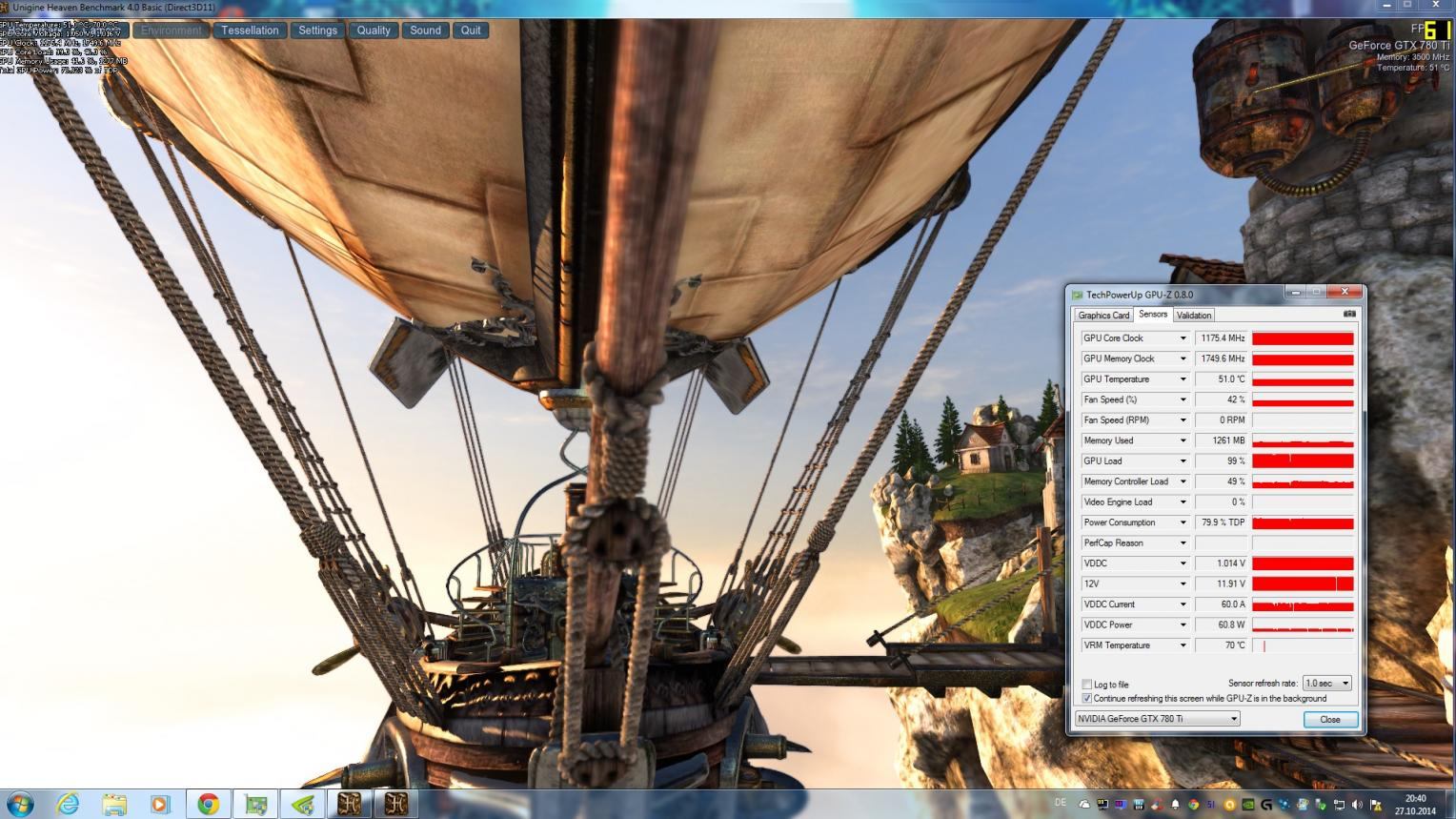Expand the VDDC Power dropdown

(x=1183, y=624)
